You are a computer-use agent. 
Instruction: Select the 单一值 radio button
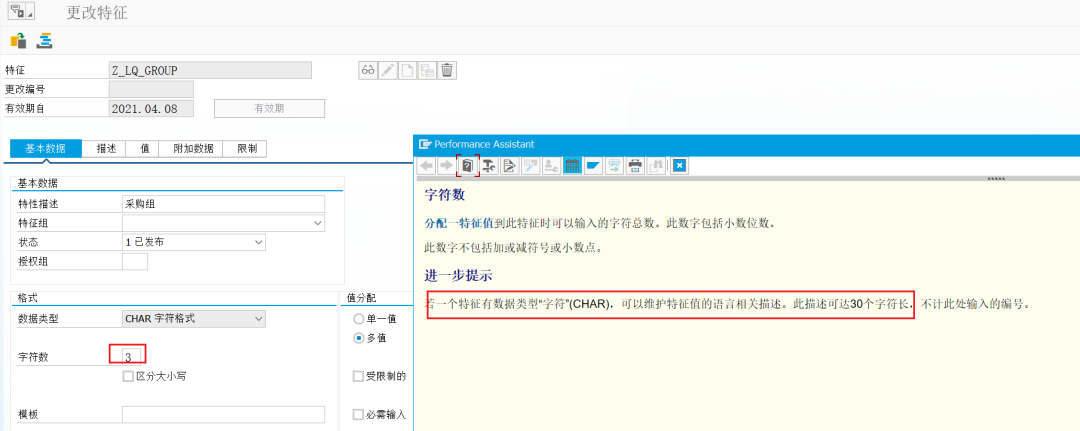pyautogui.click(x=357, y=319)
